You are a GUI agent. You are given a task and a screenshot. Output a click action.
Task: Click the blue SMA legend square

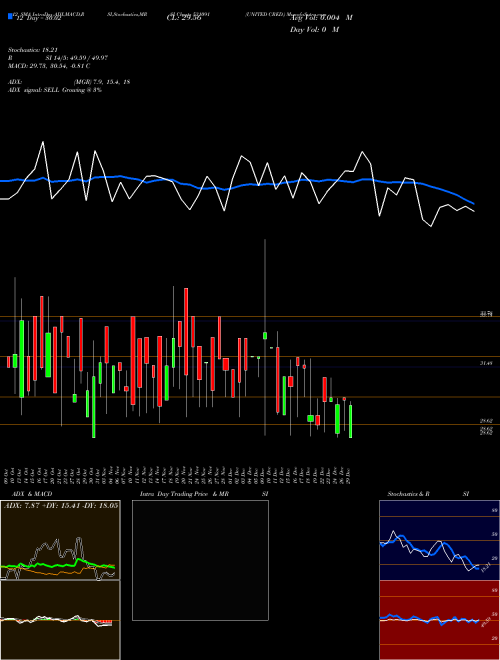10,17
